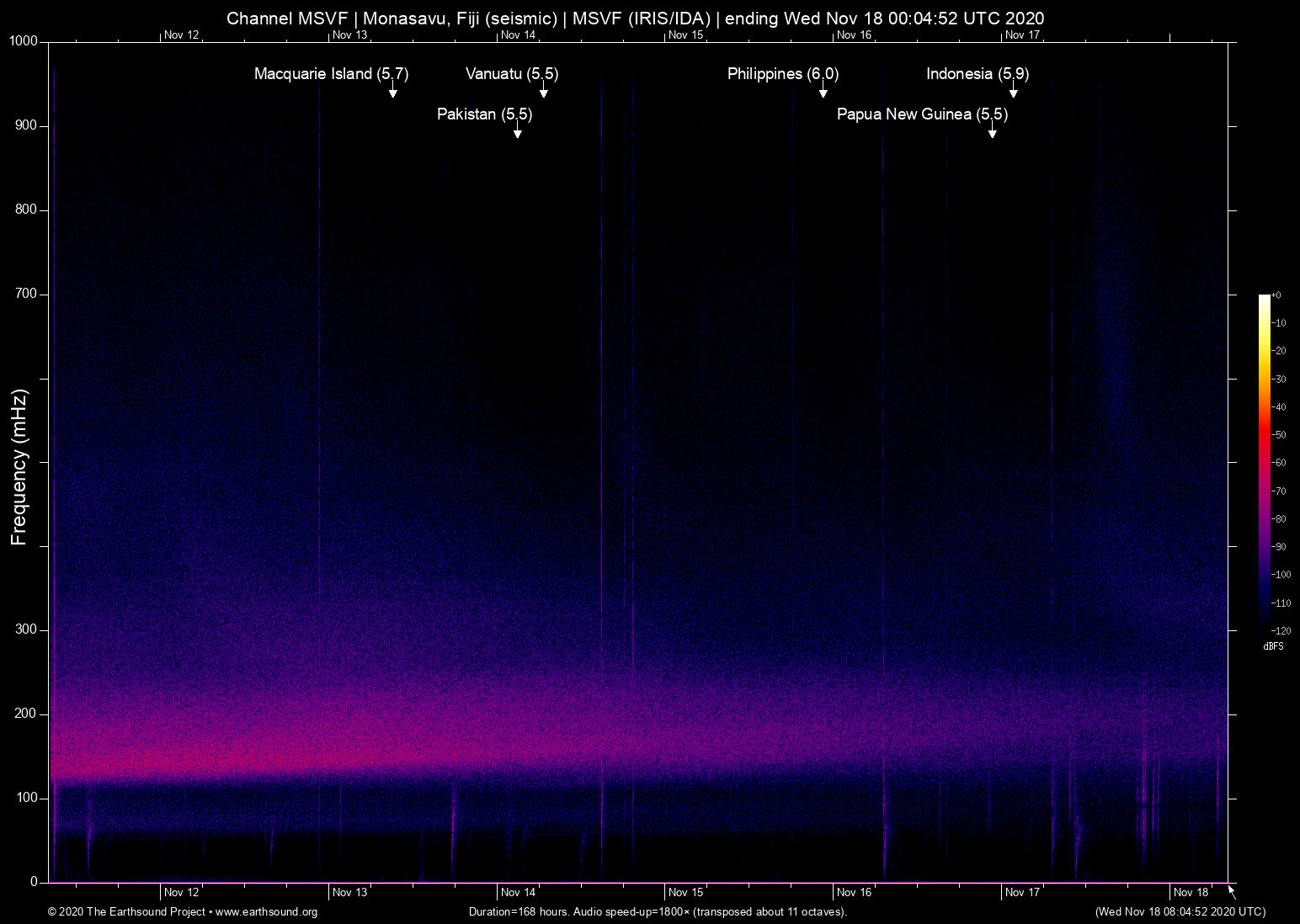Select the Wed Nov 18 08:04:52 2020 UTC timestamp
Viewport: 1300px width, 924px height.
tap(1180, 911)
